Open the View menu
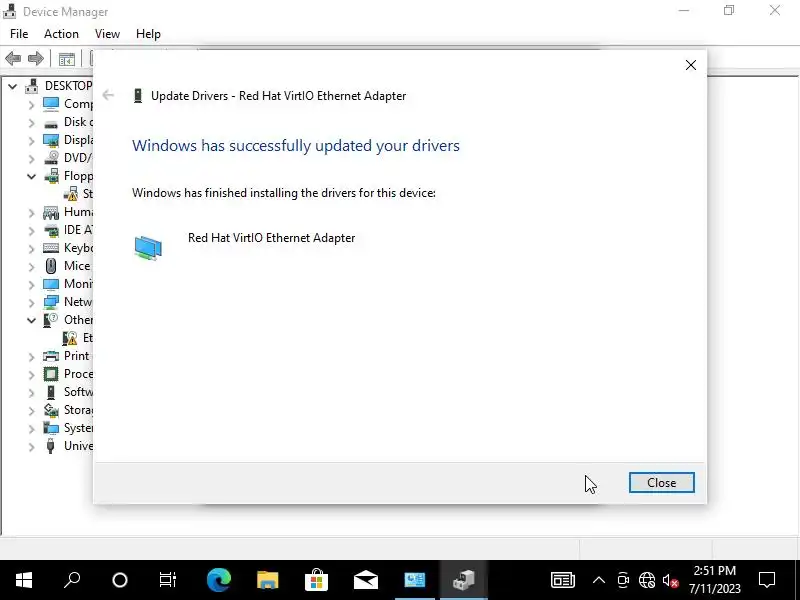The height and width of the screenshot is (600, 800). (107, 34)
